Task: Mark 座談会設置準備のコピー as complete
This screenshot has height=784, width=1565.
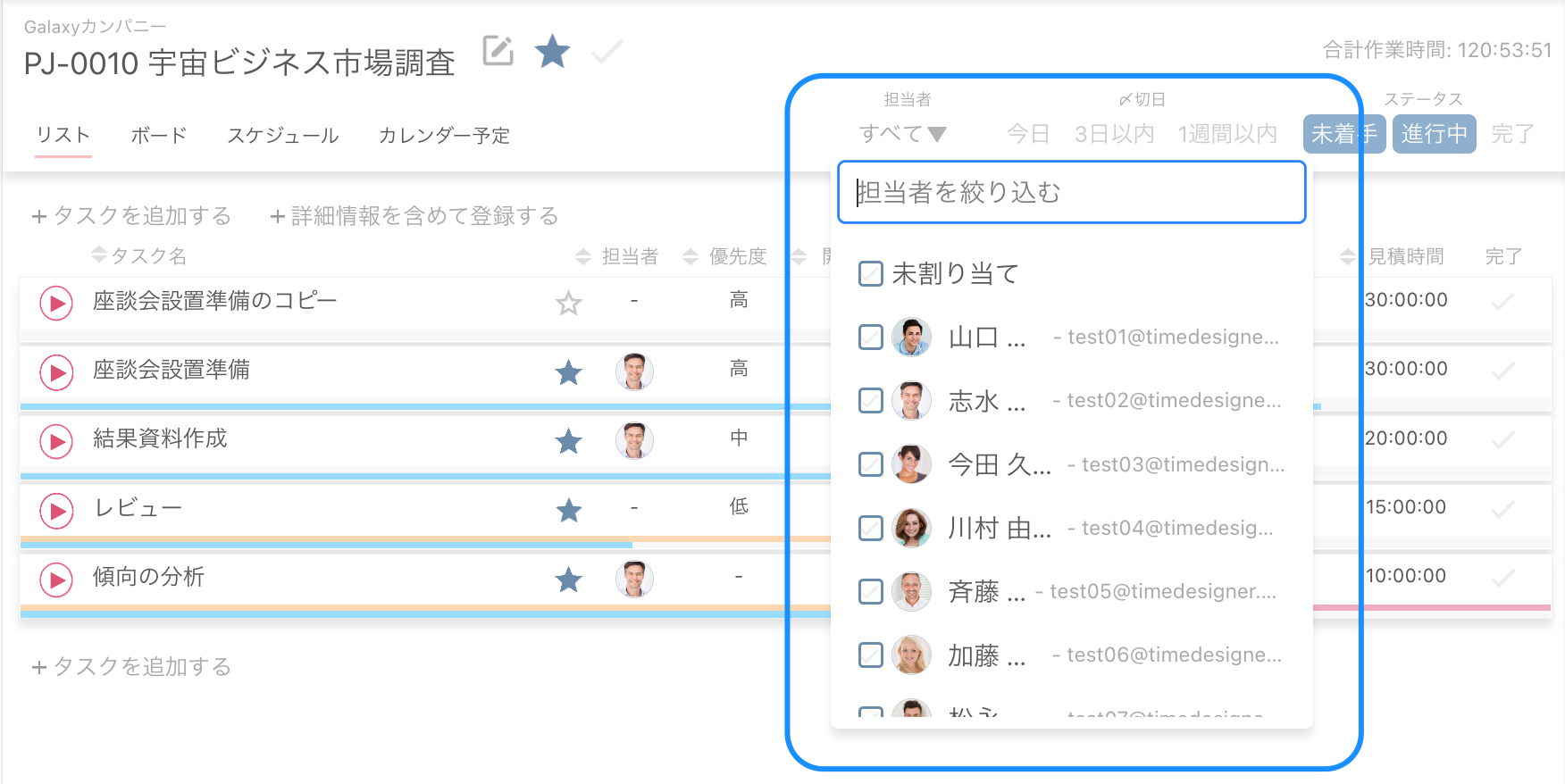Action: [x=1503, y=301]
